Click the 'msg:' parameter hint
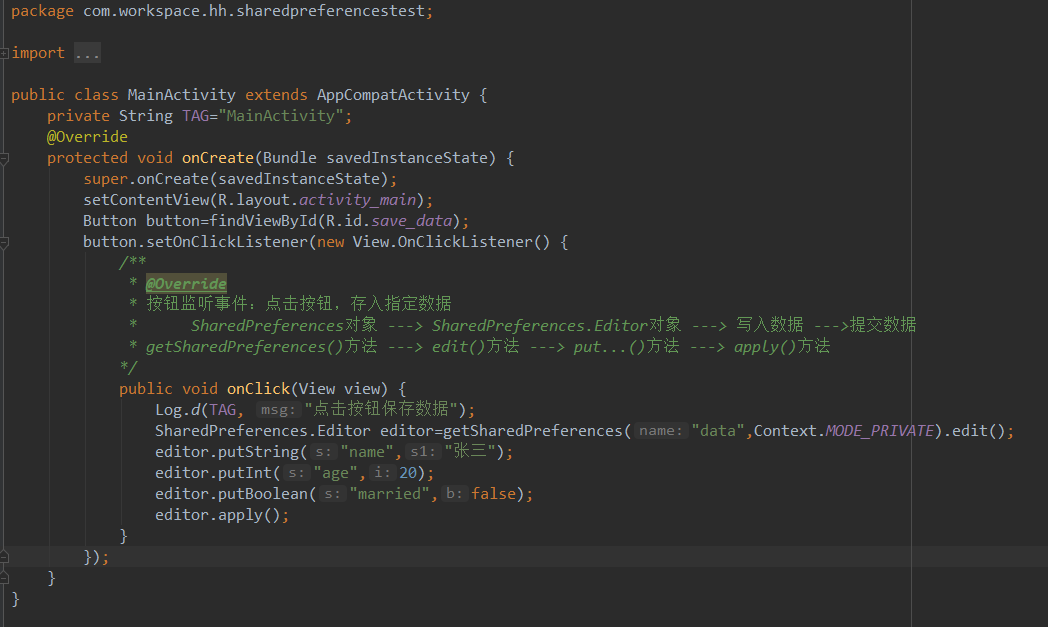 point(278,410)
